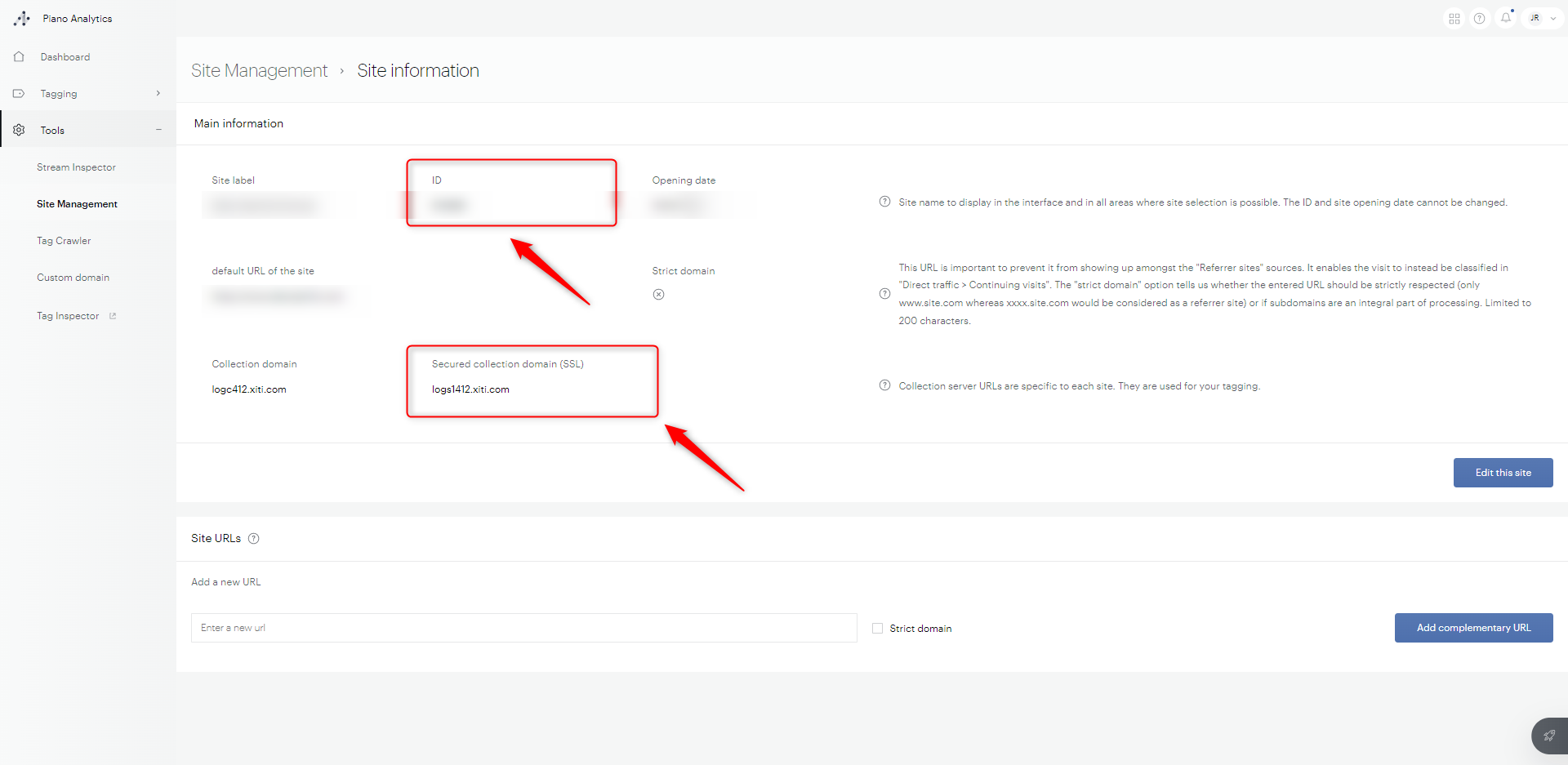1568x765 pixels.
Task: Open Stream Inspector from sidebar
Action: point(76,167)
